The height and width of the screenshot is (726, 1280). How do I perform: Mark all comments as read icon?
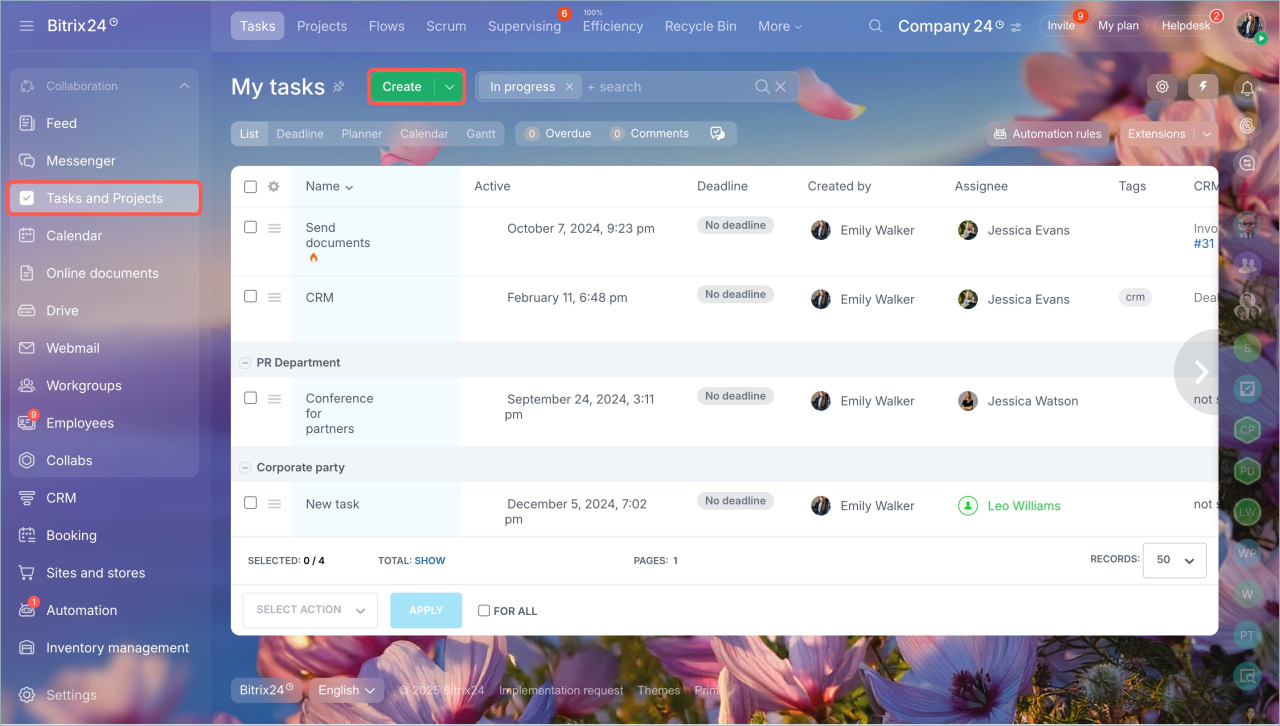pos(717,134)
